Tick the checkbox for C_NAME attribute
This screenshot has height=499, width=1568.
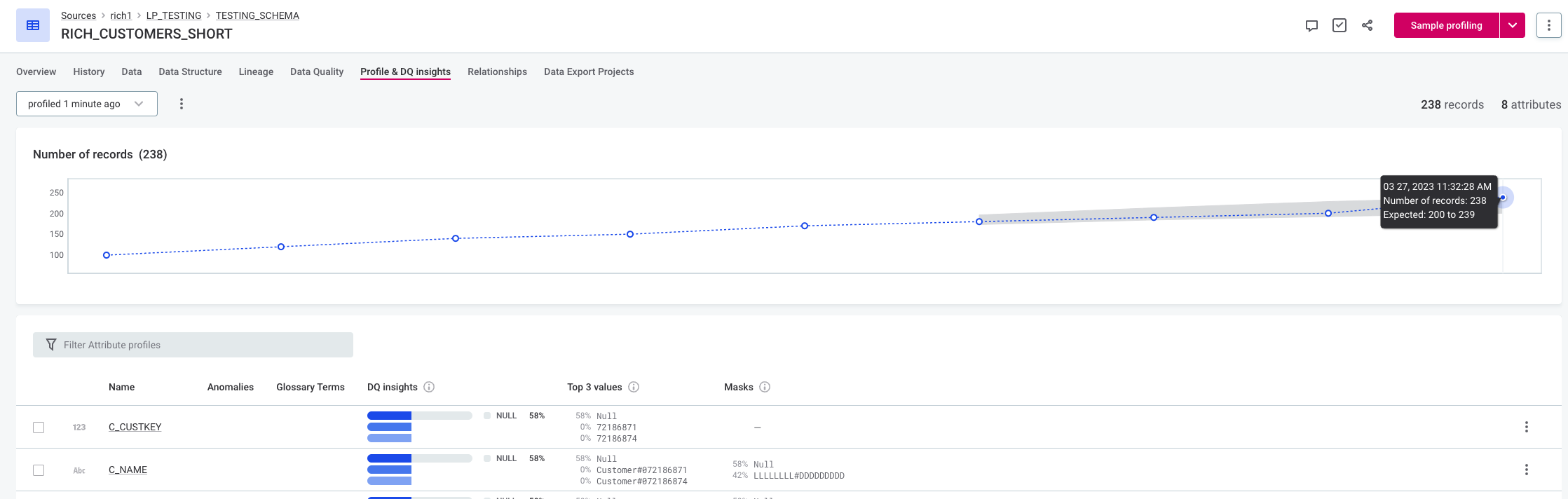click(x=39, y=470)
